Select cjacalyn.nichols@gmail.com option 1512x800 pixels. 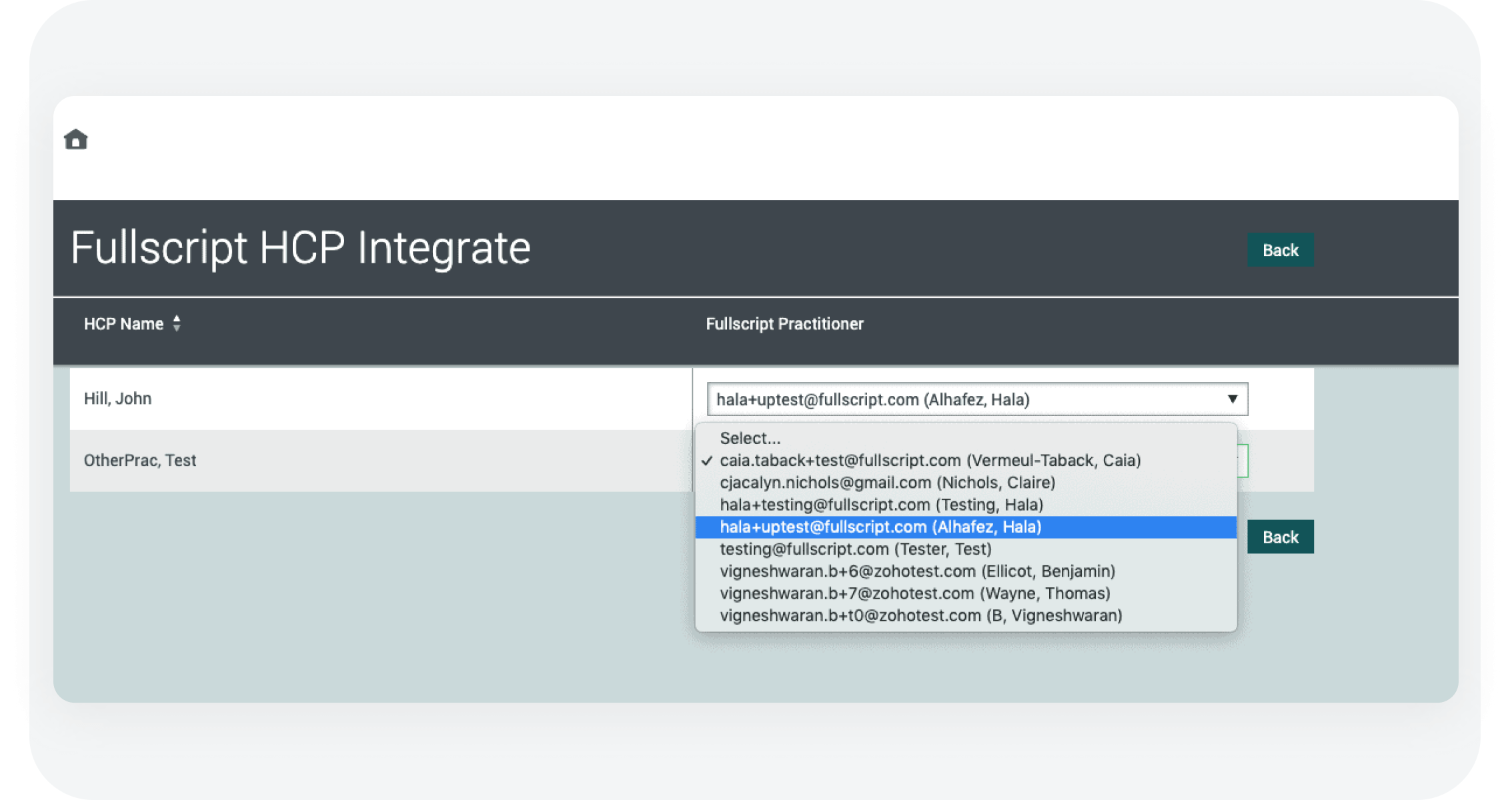coord(966,482)
